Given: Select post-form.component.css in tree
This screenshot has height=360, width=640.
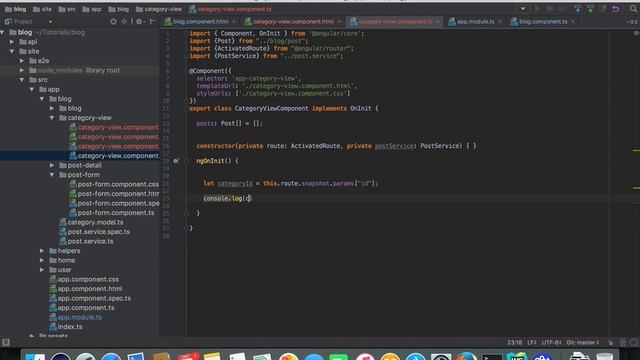Looking at the screenshot, I should pyautogui.click(x=114, y=184).
